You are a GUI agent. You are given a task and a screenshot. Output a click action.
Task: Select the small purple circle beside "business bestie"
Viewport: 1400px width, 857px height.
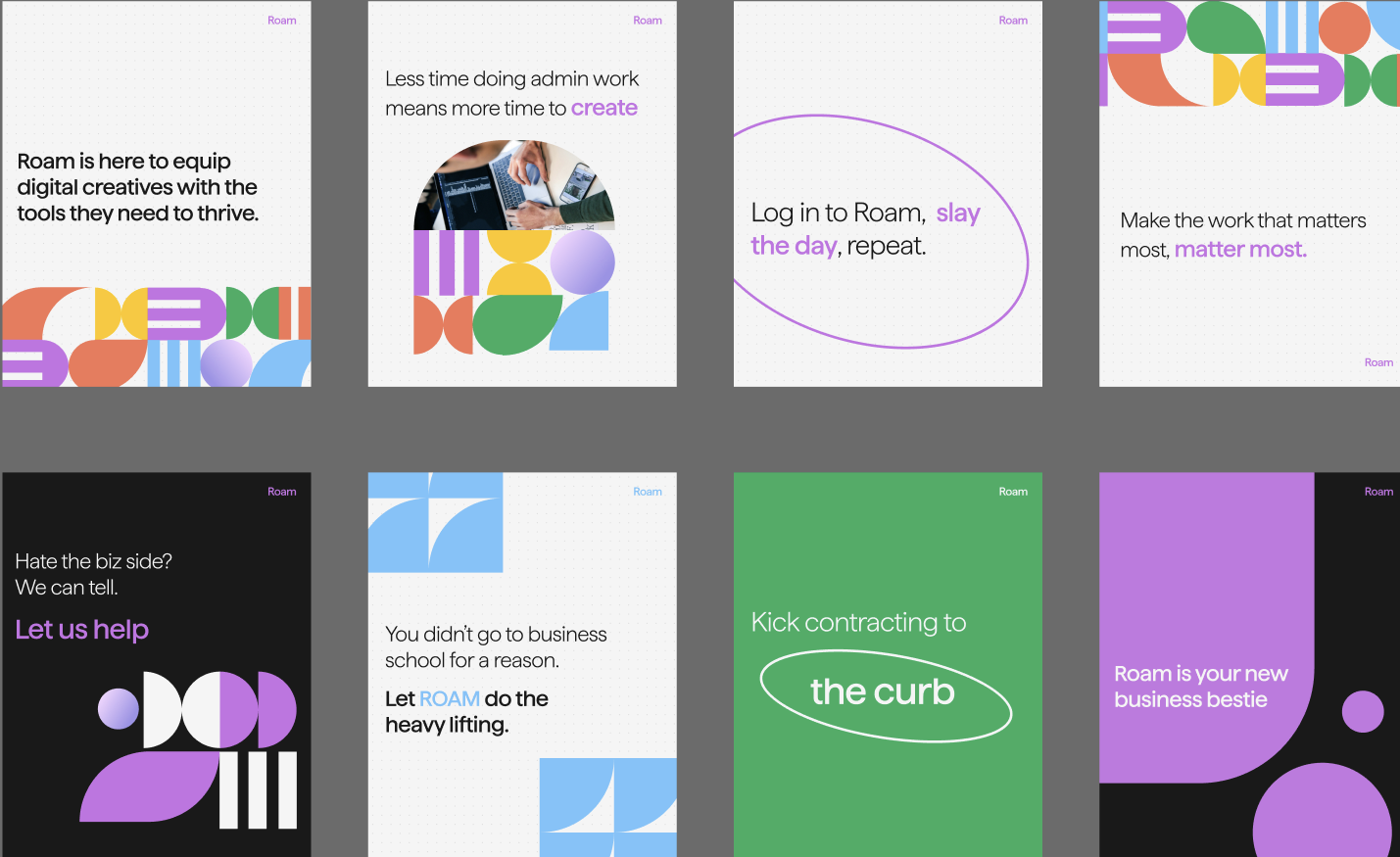tap(1363, 712)
